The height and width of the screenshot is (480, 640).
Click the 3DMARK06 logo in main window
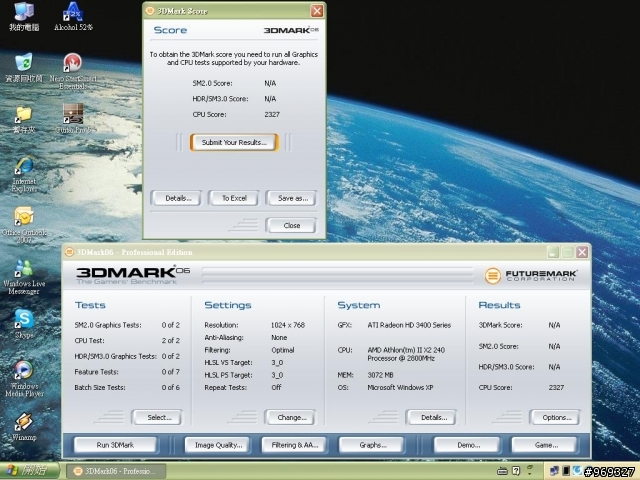click(x=133, y=275)
